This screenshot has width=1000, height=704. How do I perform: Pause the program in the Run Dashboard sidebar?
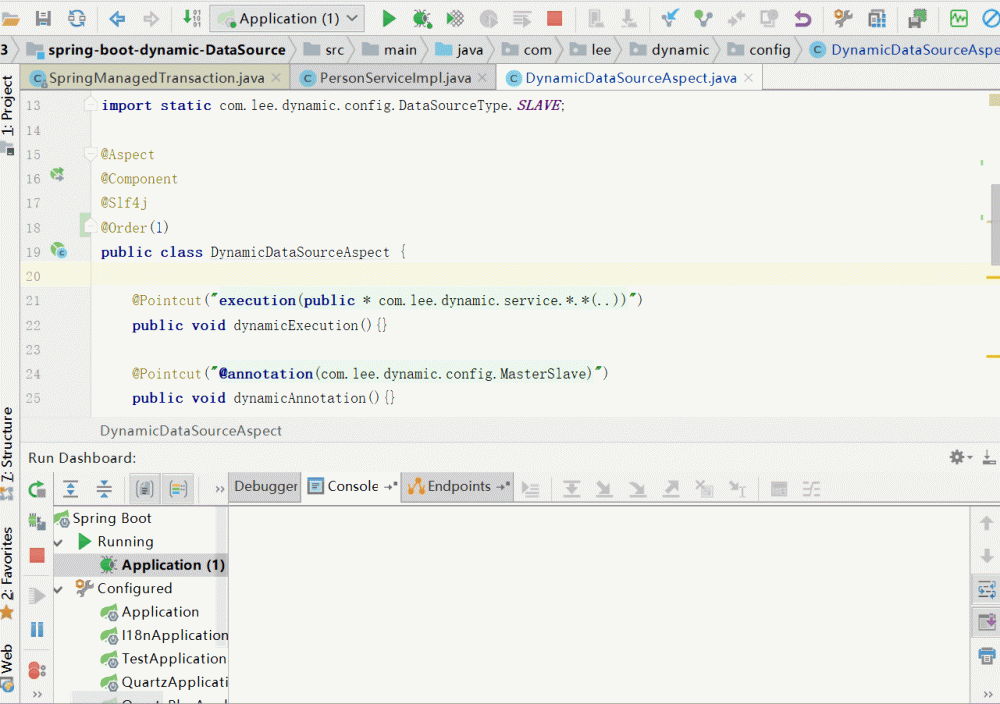tap(37, 629)
